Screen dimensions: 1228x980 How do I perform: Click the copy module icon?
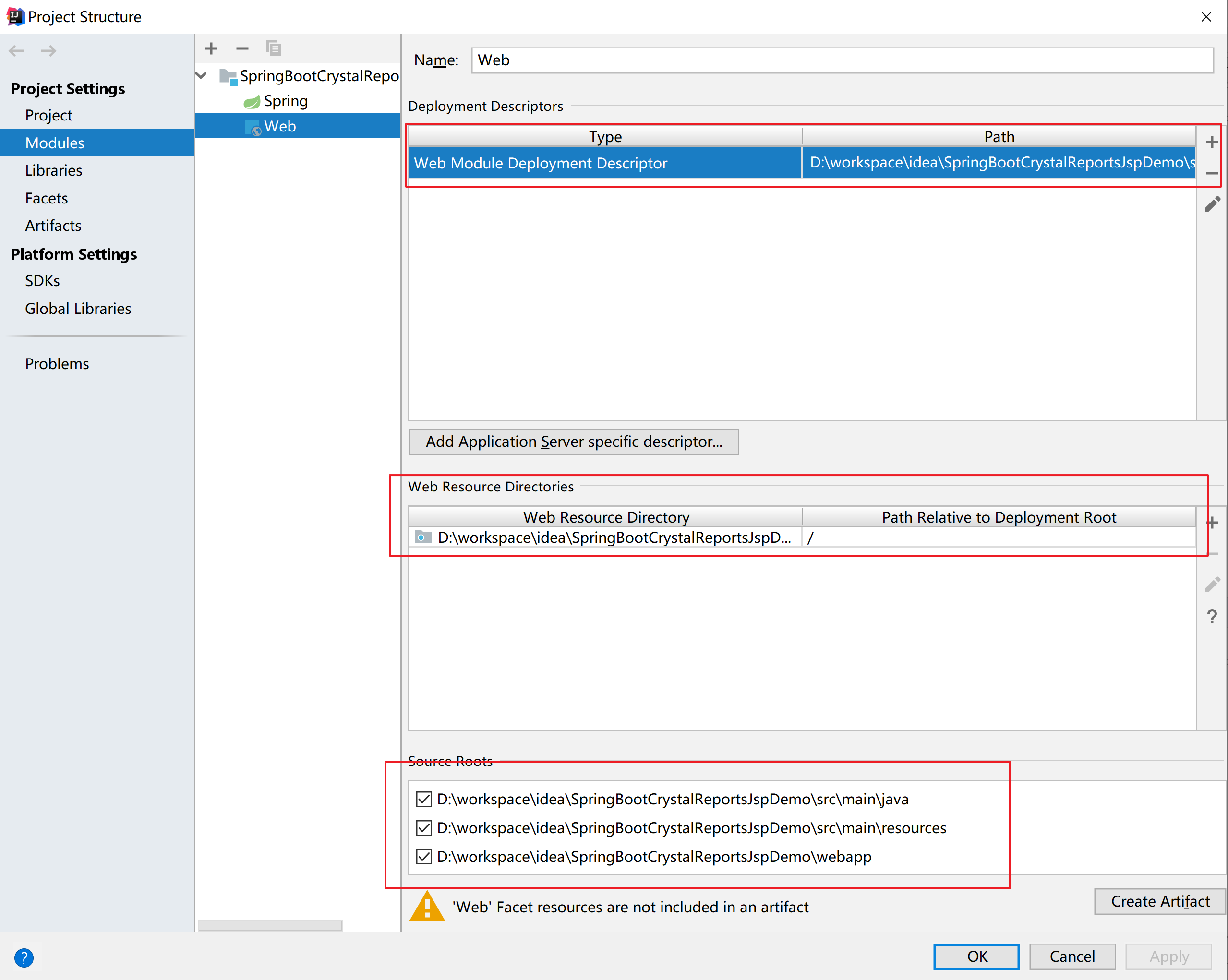(273, 48)
